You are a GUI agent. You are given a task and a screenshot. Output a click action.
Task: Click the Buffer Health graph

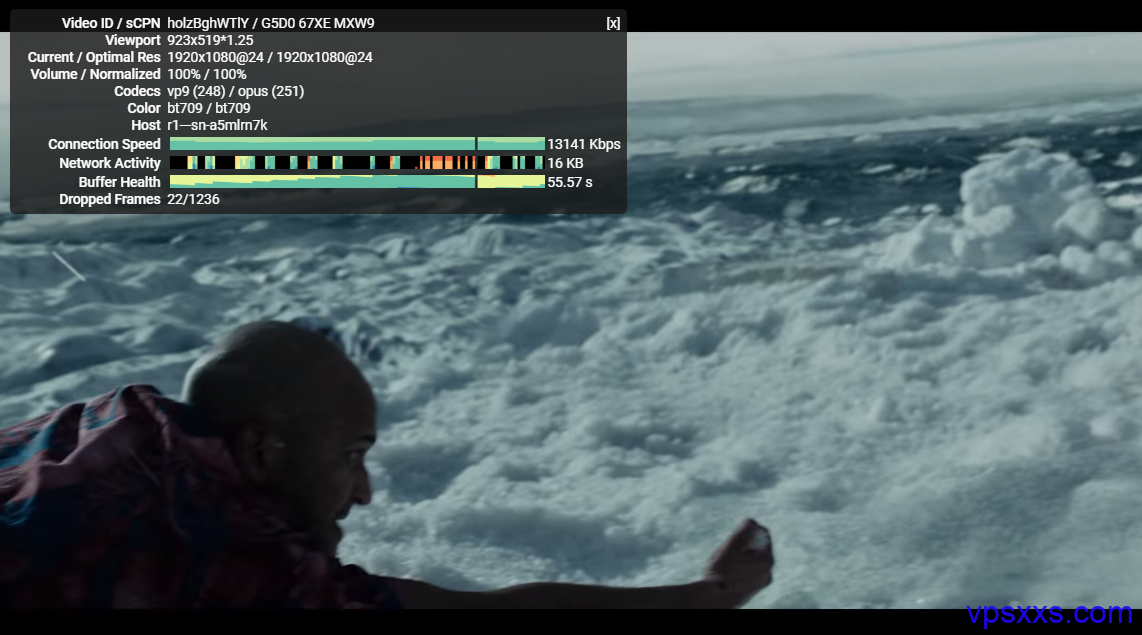point(357,181)
